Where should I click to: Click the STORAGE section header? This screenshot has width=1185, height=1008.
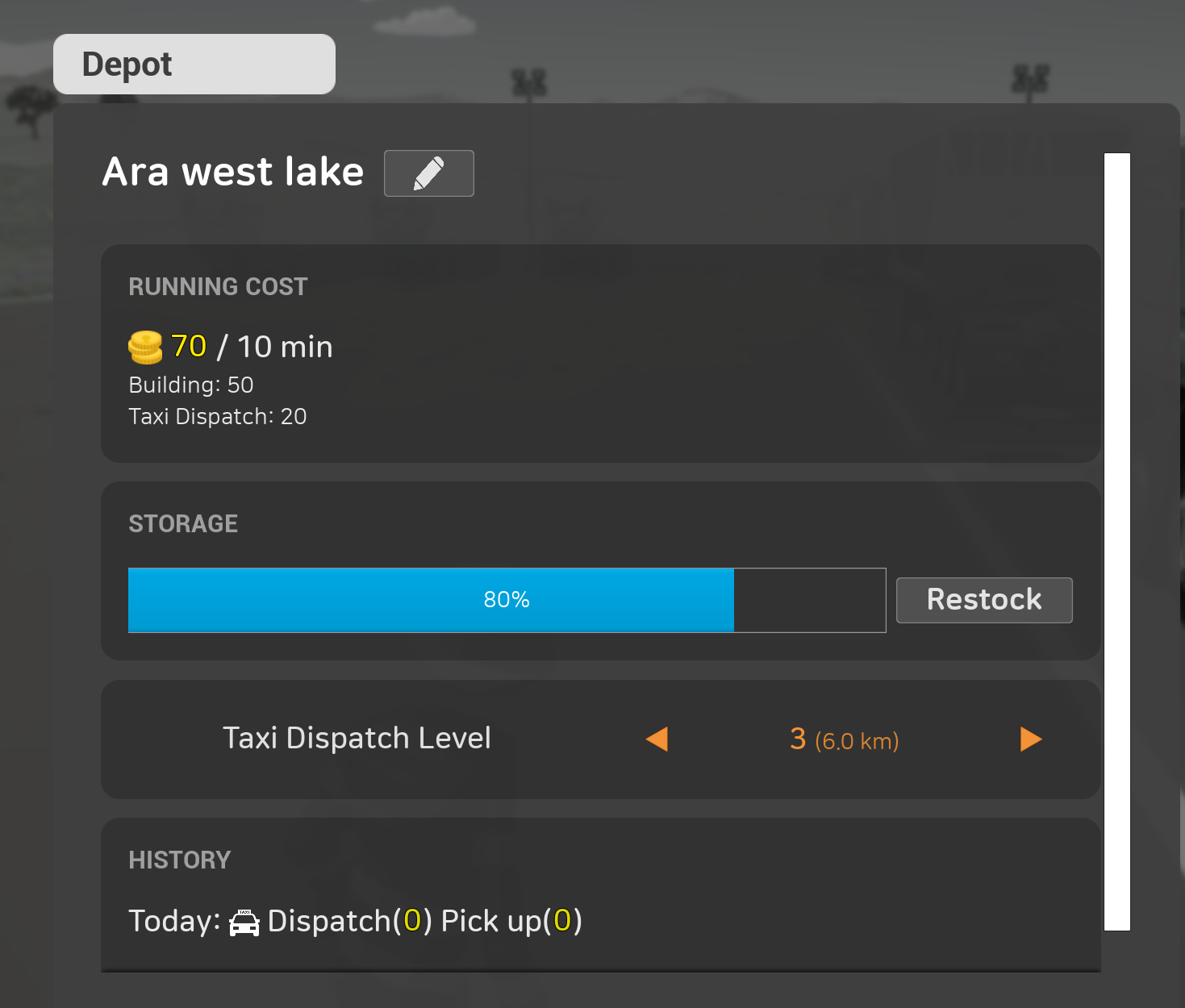click(183, 524)
